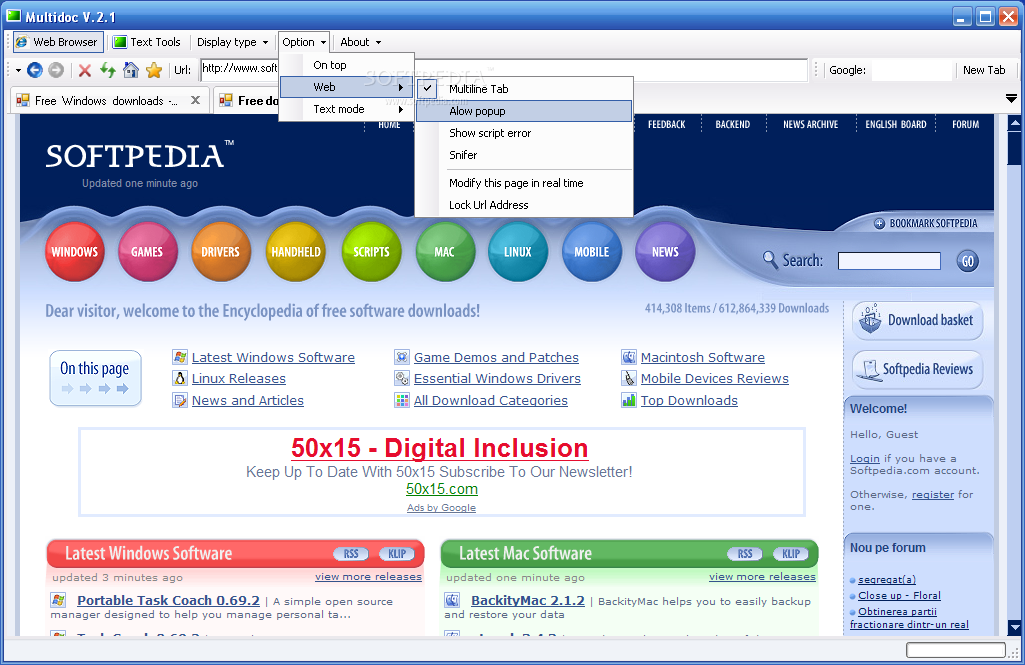Screen dimensions: 1025x665
Task: Click the Download basket button
Action: pyautogui.click(x=918, y=320)
